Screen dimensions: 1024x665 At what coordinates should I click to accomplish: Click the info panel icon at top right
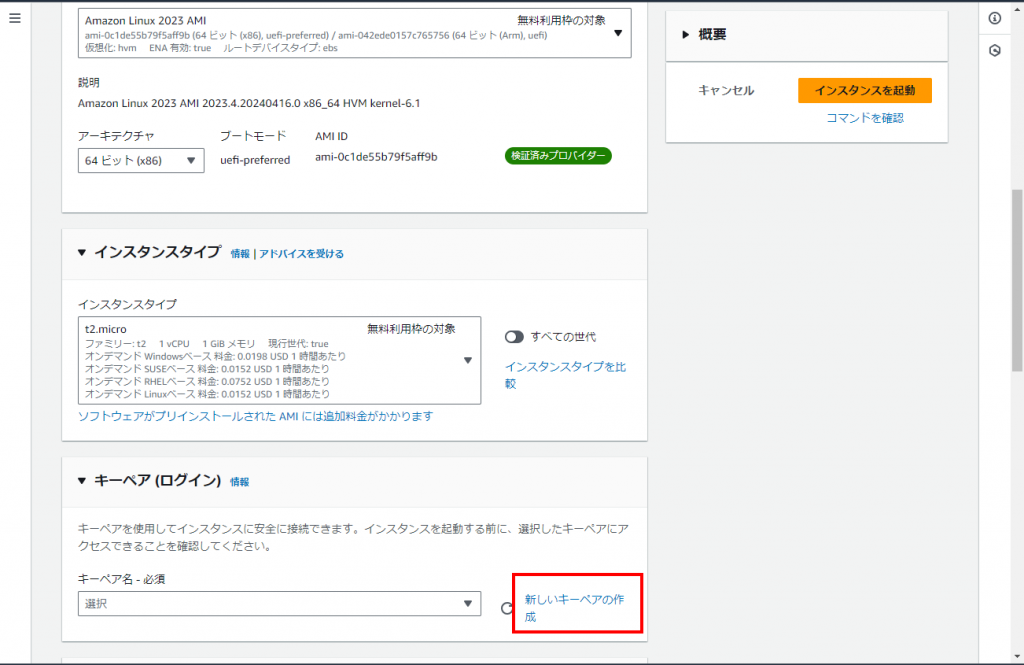994,18
